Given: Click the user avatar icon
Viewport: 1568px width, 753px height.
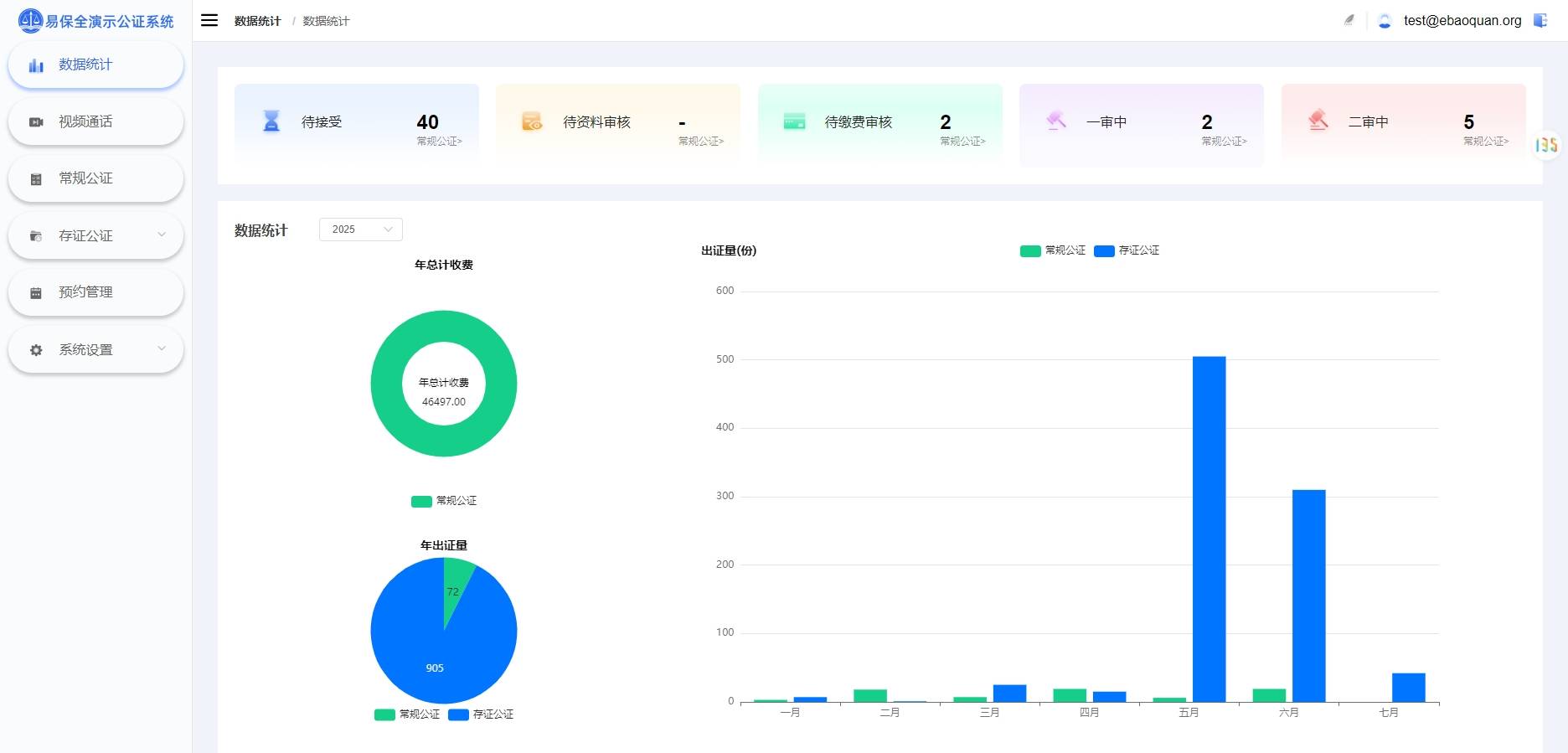Looking at the screenshot, I should click(1385, 21).
